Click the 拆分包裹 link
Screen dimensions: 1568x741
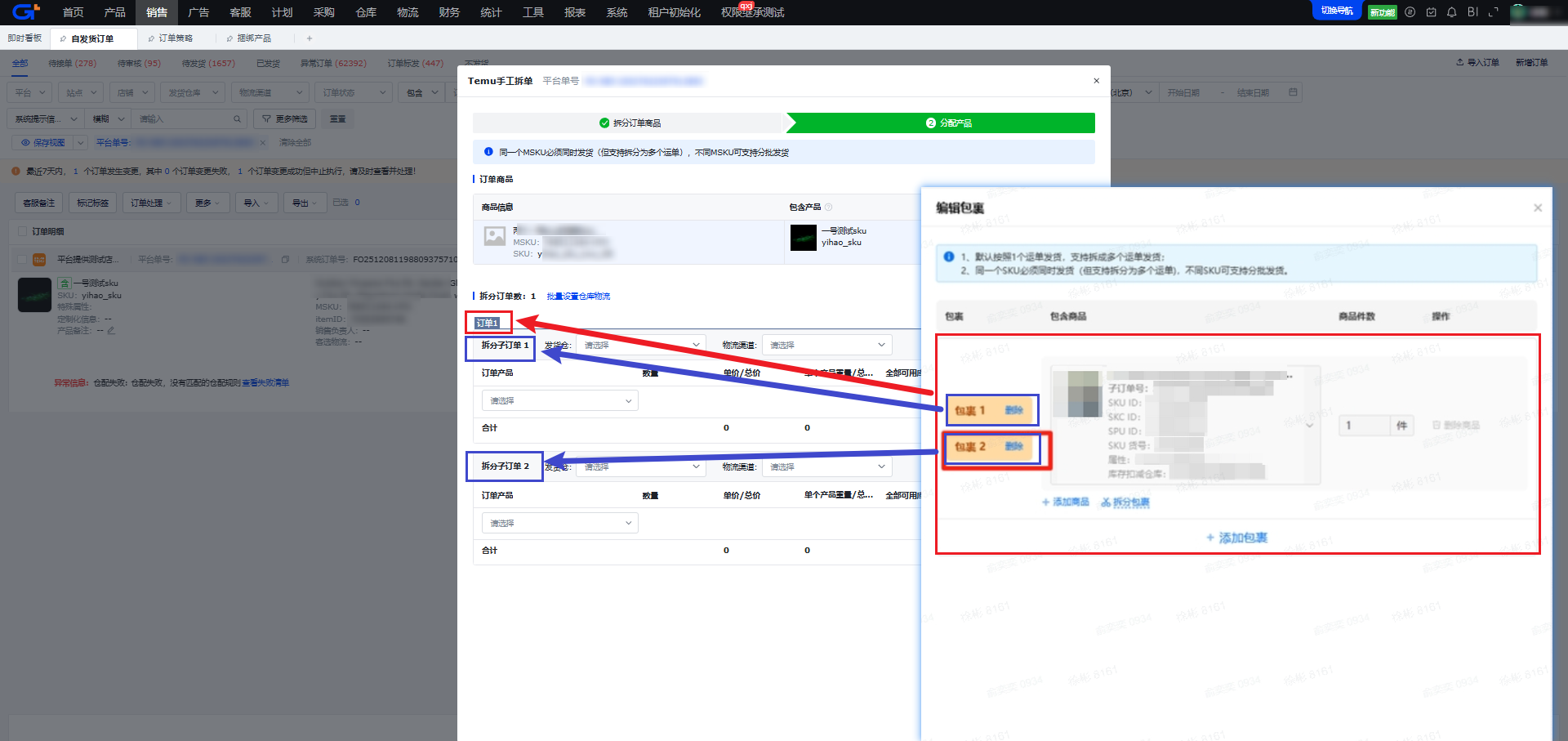1125,502
